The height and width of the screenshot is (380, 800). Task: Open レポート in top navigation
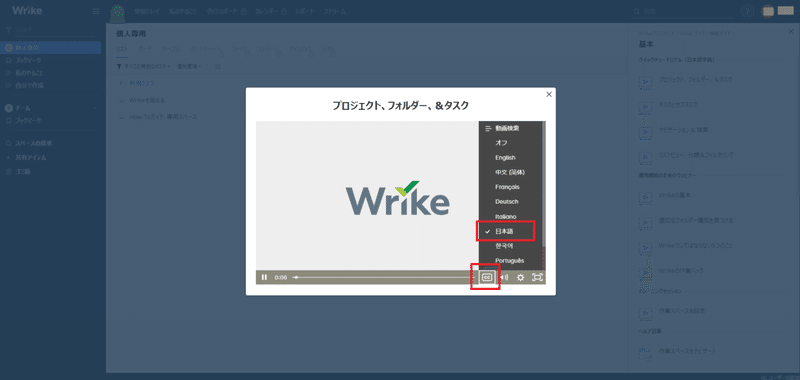tap(305, 11)
